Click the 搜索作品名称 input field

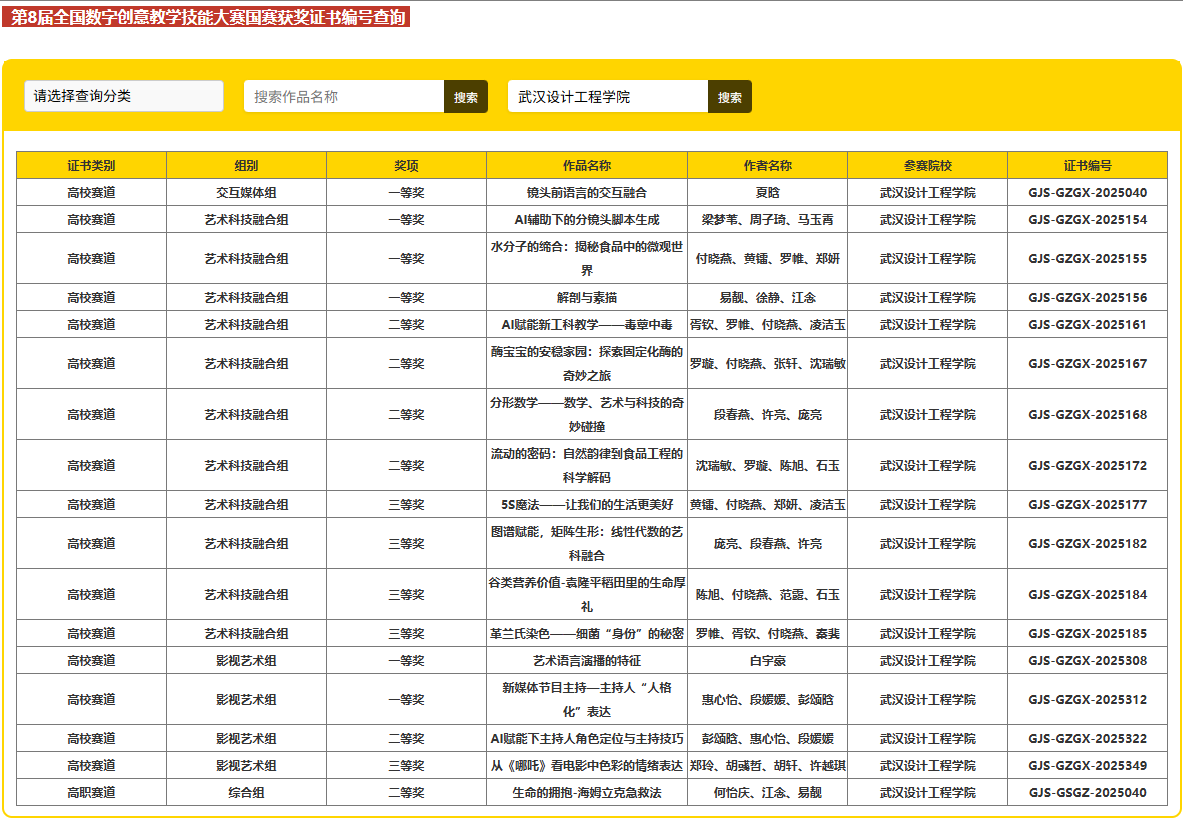tap(344, 97)
